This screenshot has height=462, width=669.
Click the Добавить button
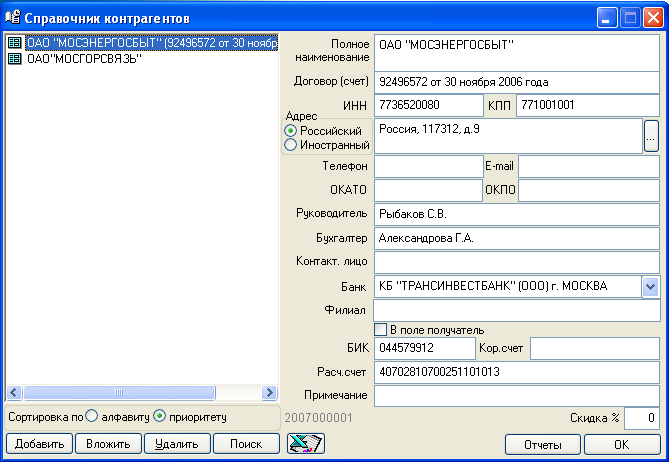tap(39, 444)
